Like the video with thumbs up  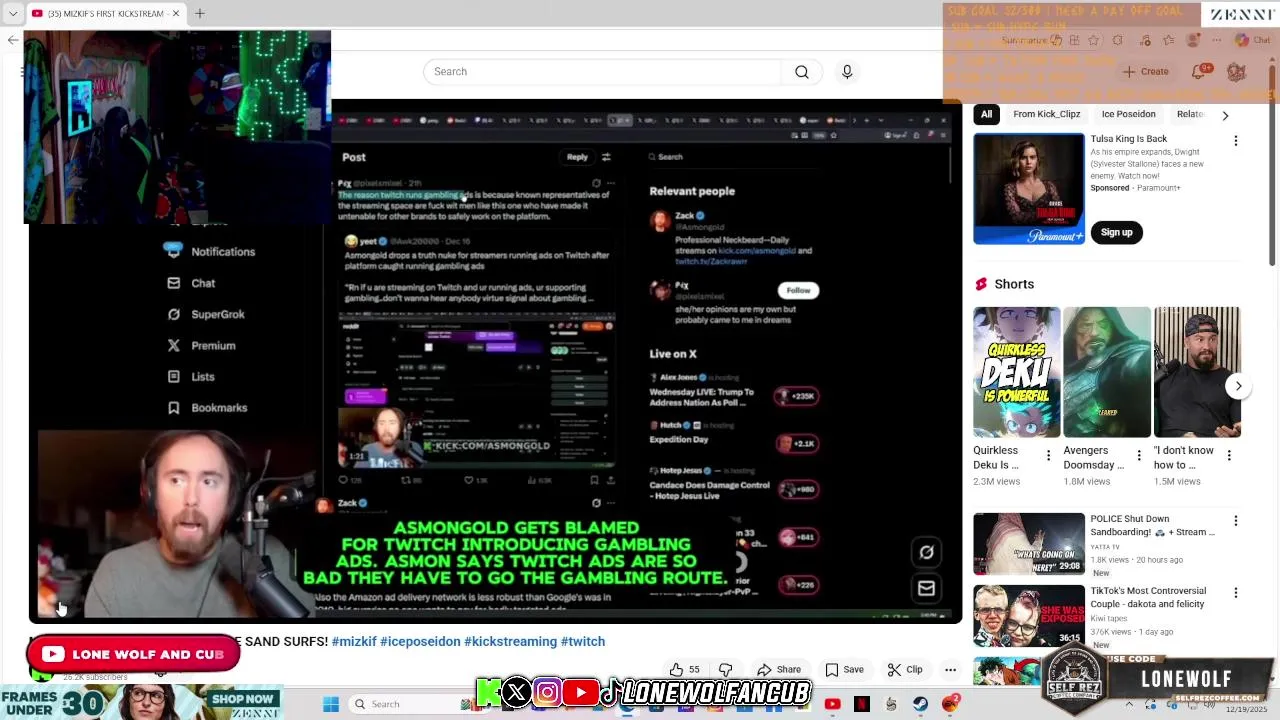pos(685,670)
